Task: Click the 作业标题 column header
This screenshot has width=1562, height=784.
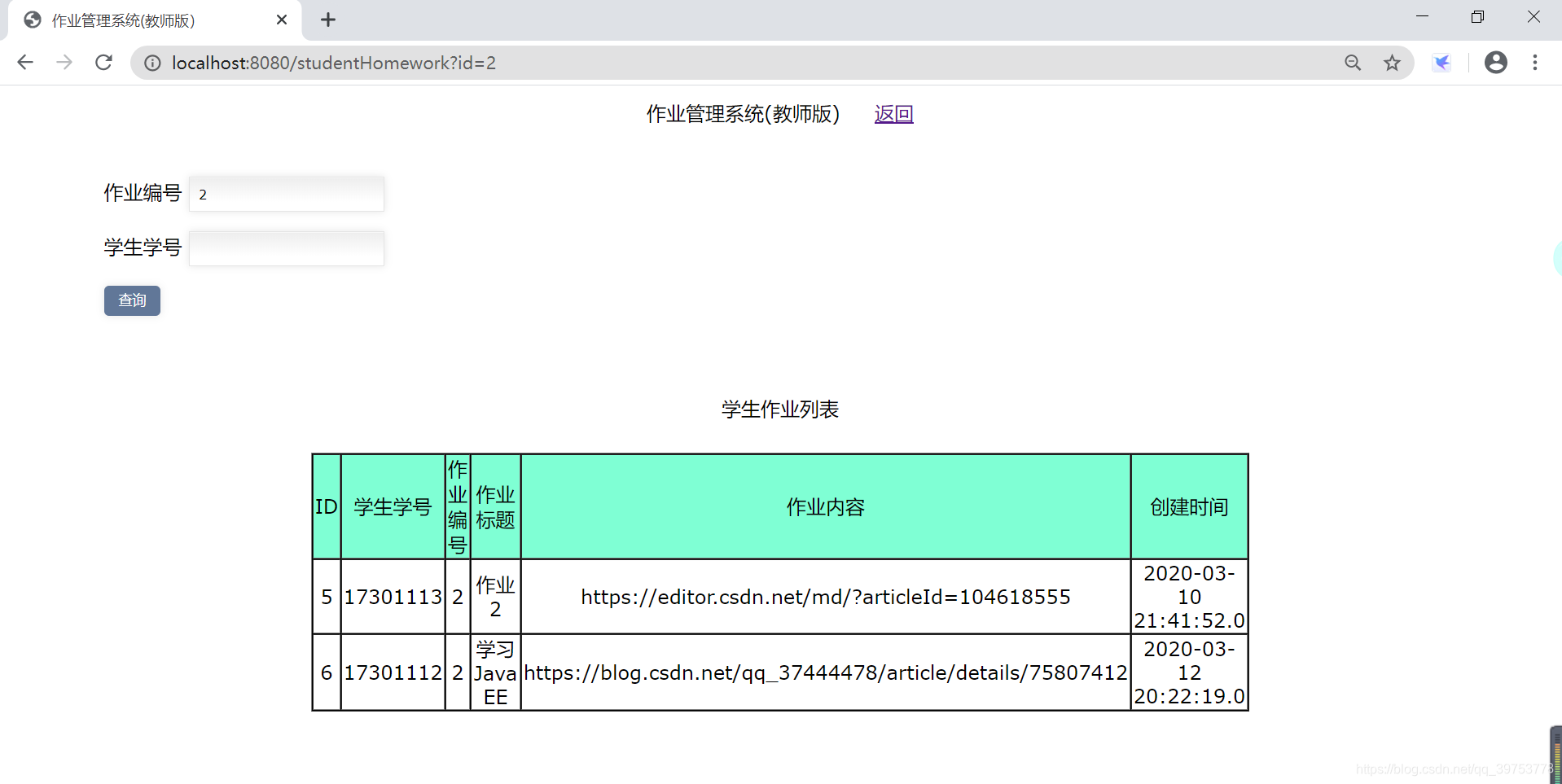Action: pos(495,506)
